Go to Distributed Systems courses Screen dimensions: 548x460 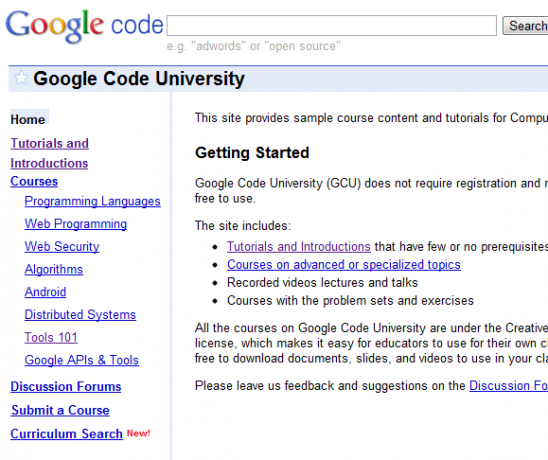[x=80, y=315]
